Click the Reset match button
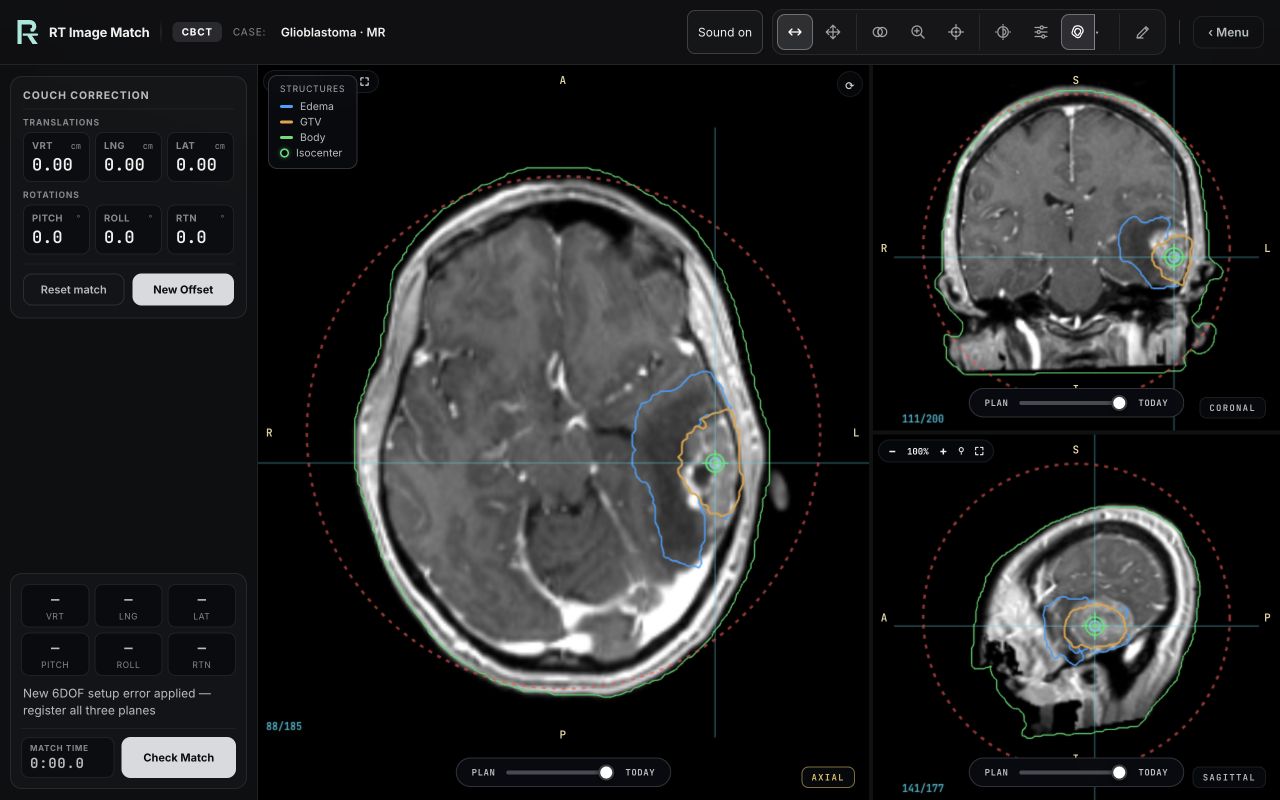1280x800 pixels. click(x=74, y=289)
